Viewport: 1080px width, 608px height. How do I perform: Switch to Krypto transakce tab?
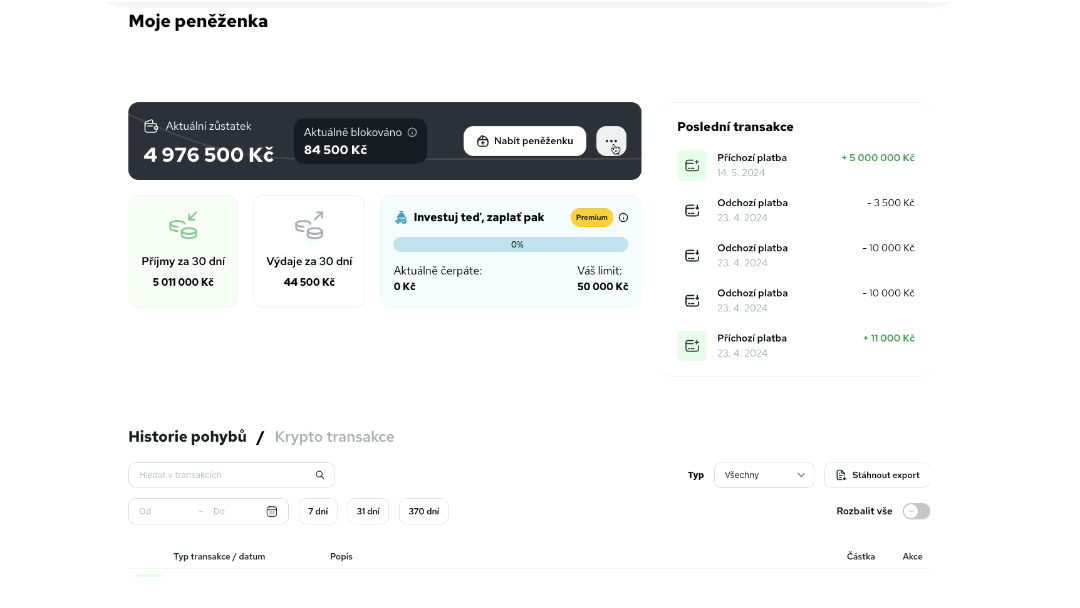[x=334, y=437]
